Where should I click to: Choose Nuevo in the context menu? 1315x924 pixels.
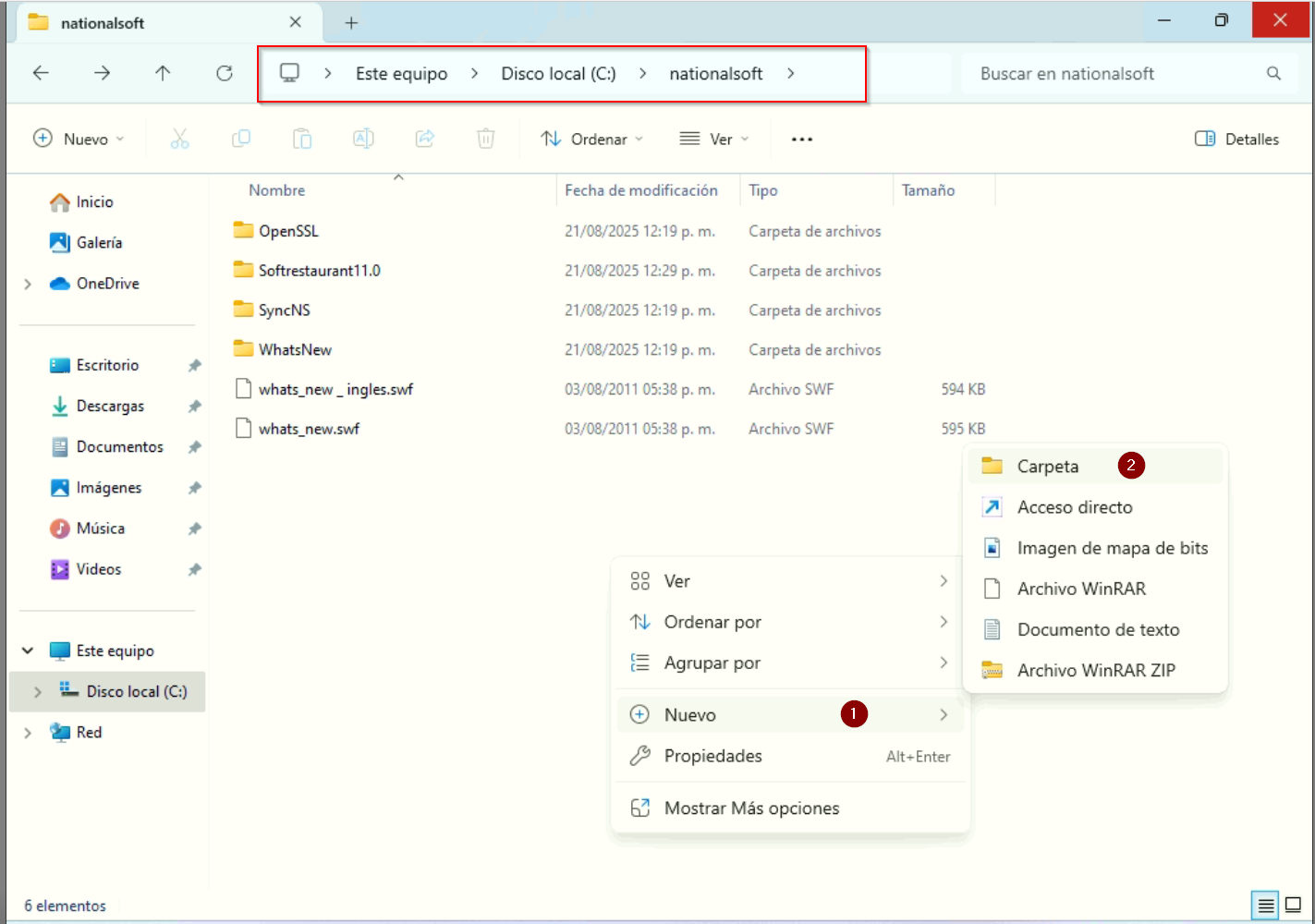[x=790, y=714]
